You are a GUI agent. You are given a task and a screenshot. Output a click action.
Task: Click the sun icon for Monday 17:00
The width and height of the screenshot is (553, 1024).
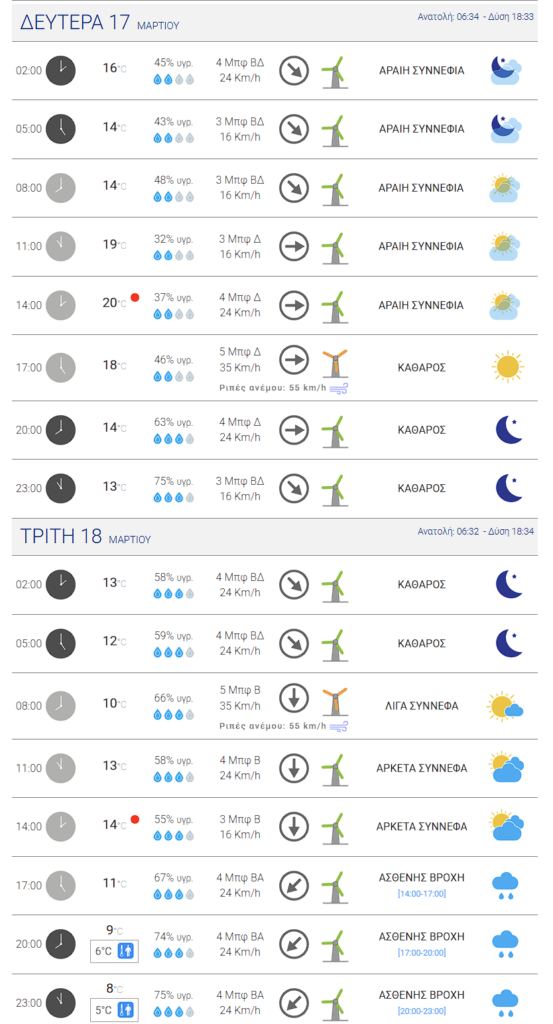pyautogui.click(x=506, y=366)
